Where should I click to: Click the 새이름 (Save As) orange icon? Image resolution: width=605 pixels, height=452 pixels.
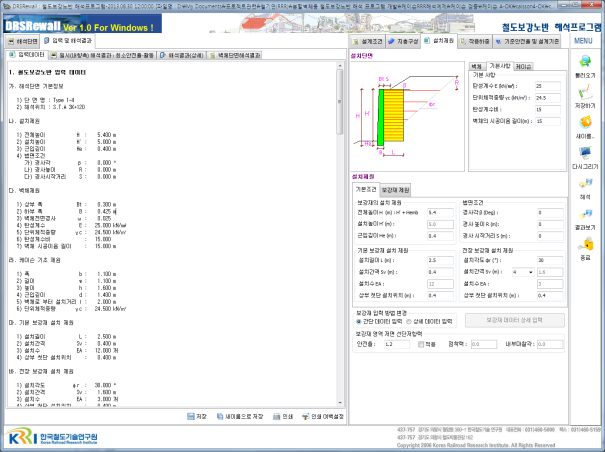click(585, 122)
